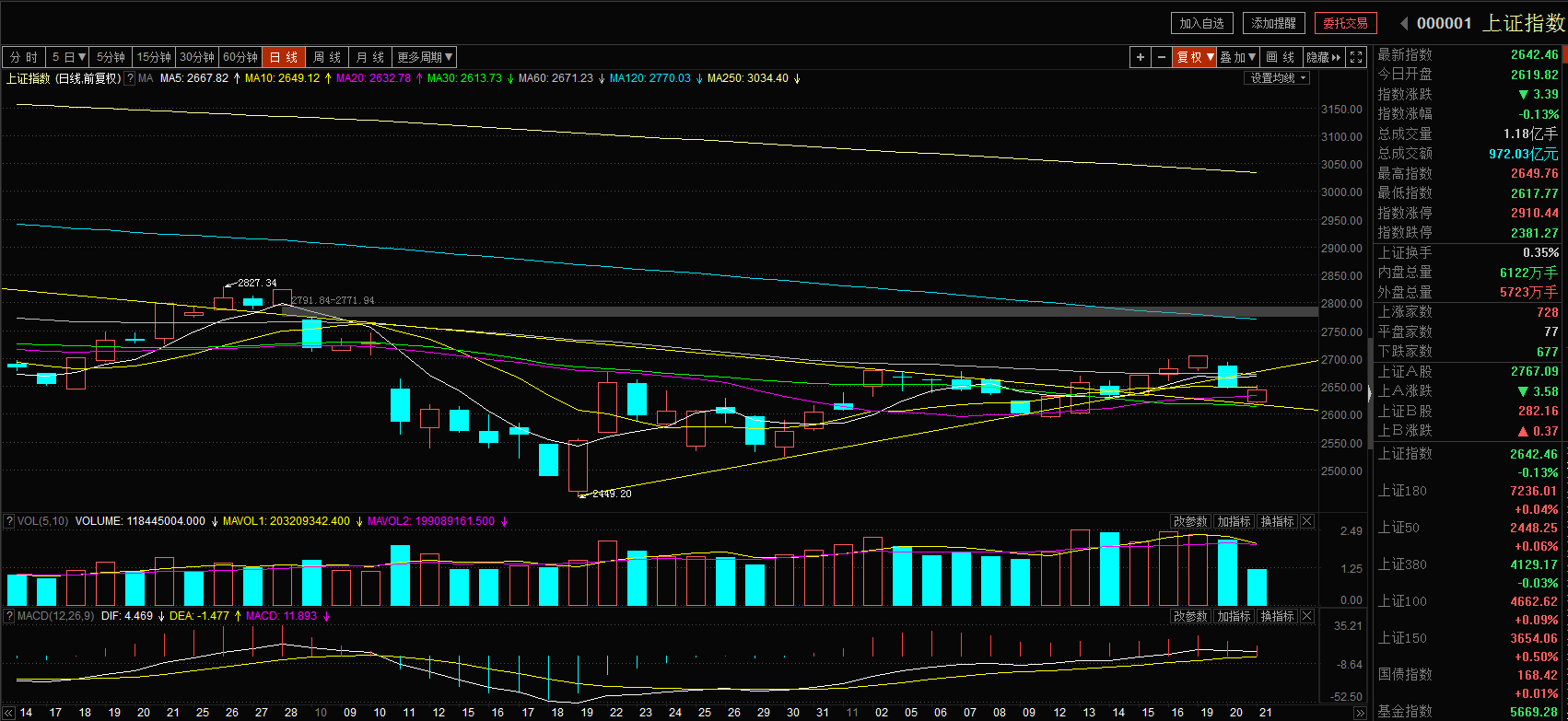Open the 设置均线 dropdown

pos(1276,78)
